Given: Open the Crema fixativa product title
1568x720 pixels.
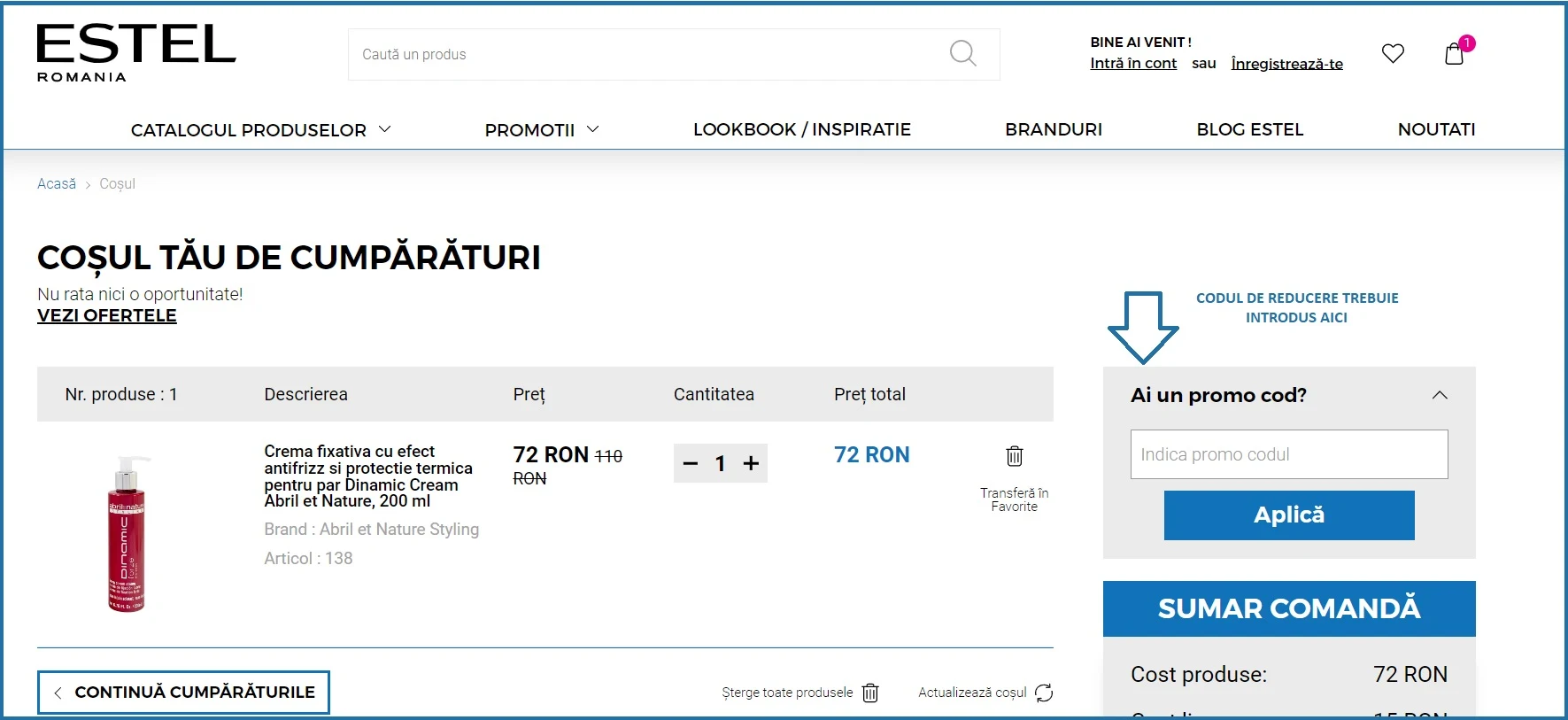Looking at the screenshot, I should pos(368,476).
